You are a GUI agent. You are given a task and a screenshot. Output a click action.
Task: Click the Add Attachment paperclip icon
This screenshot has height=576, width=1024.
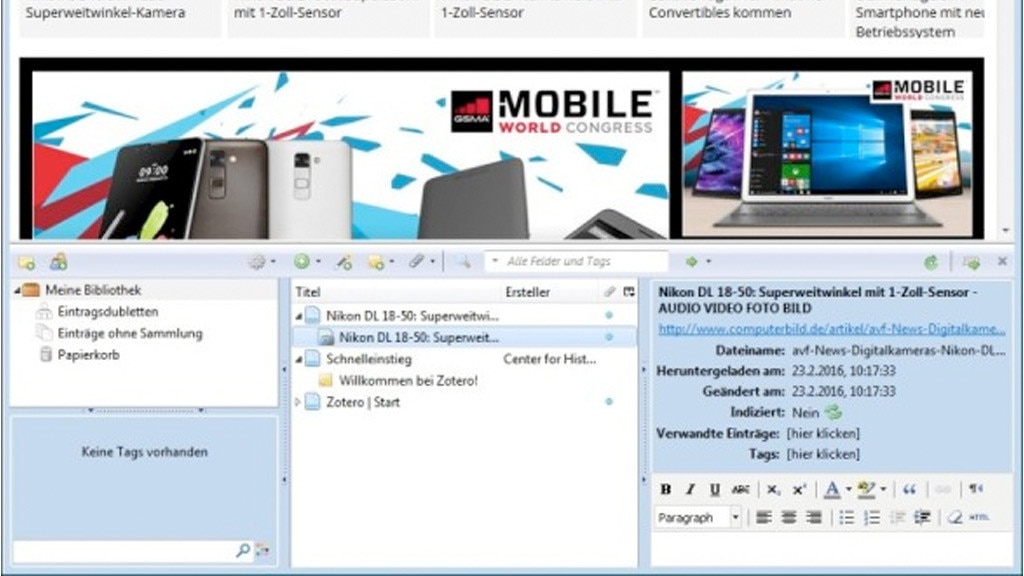(416, 262)
